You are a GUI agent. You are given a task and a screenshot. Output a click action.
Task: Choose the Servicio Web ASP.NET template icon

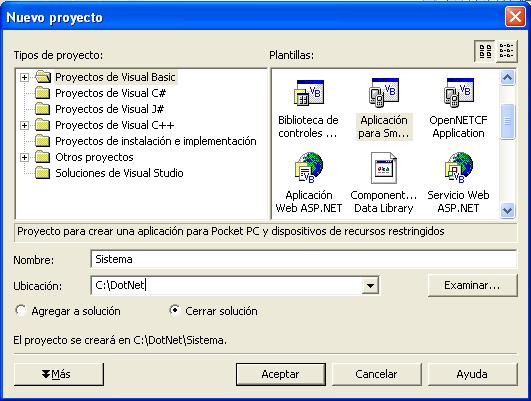coord(459,168)
